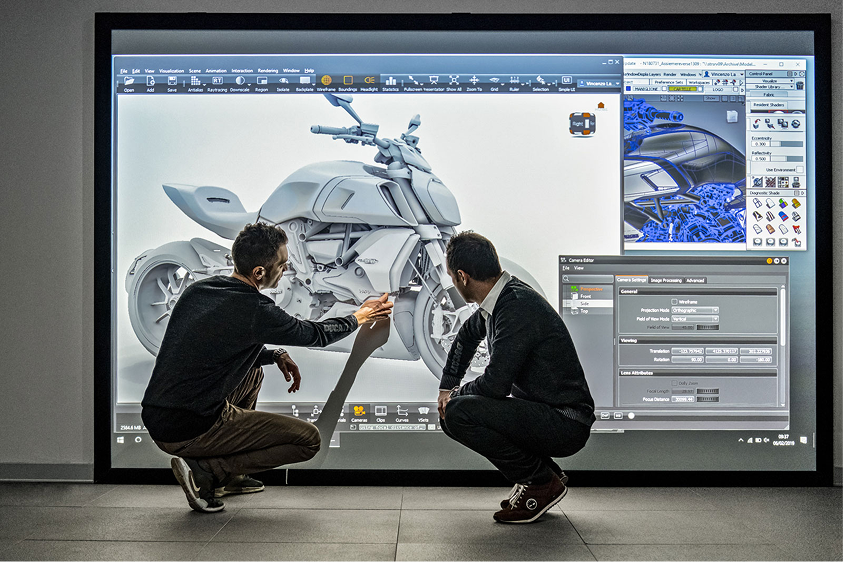Image resolution: width=843 pixels, height=562 pixels.
Task: Open the Visualization menu
Action: click(171, 70)
